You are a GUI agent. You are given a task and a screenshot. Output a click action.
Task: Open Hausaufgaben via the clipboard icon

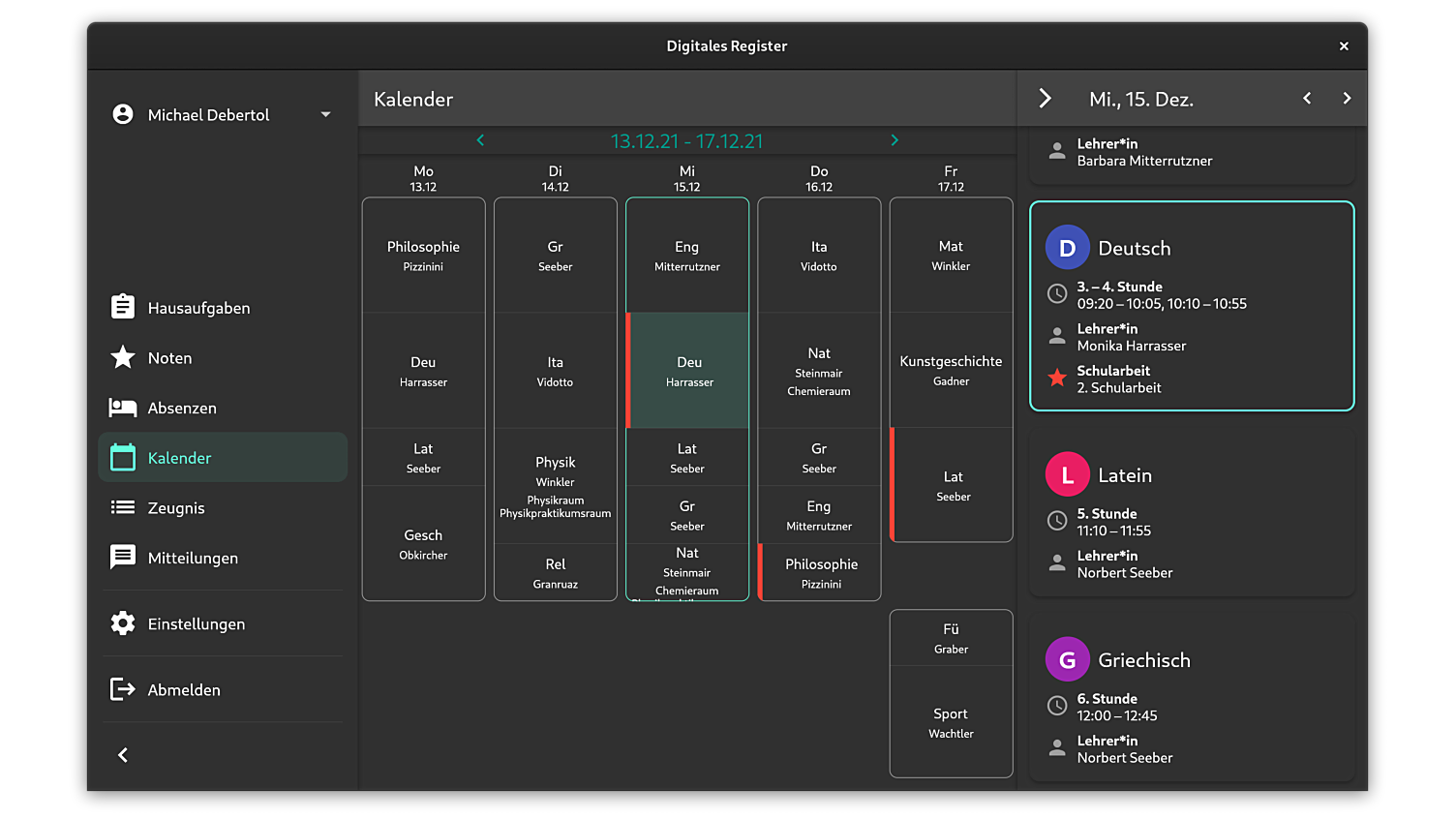pos(123,307)
